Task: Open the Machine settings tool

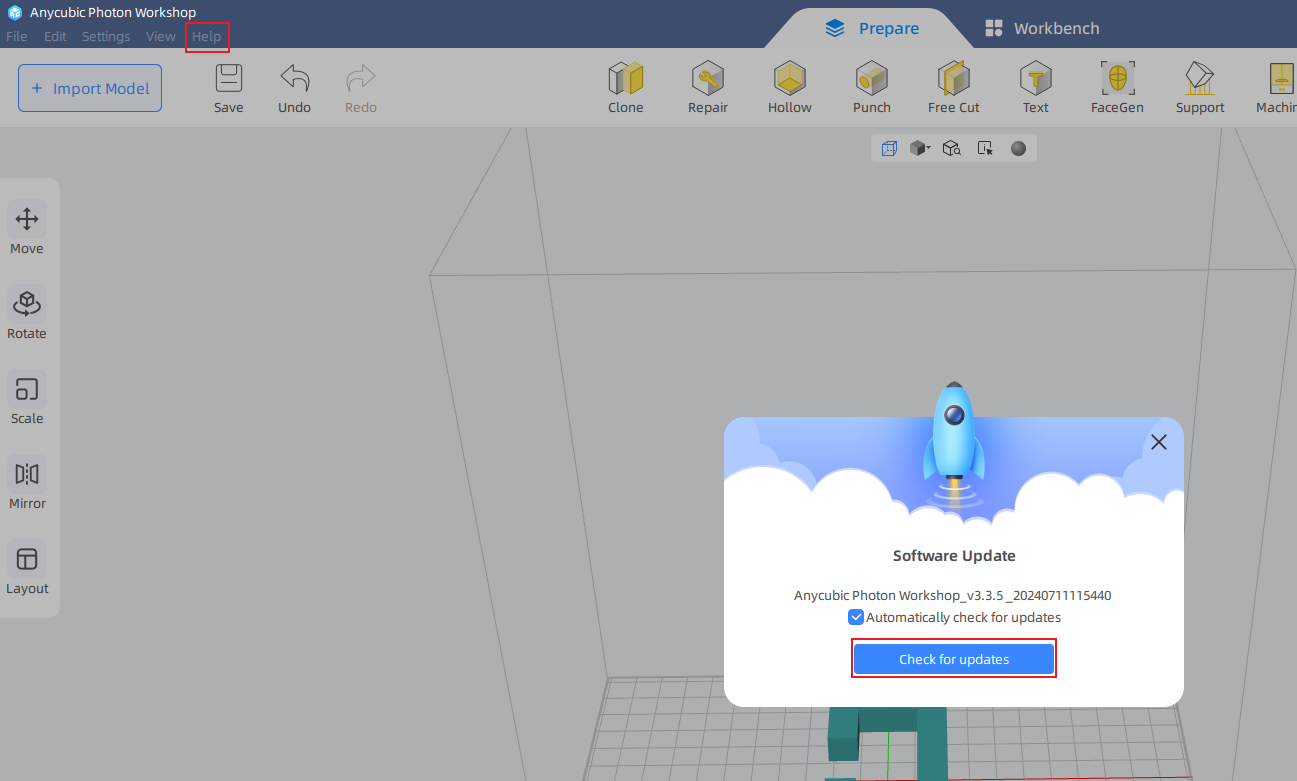Action: coord(1277,88)
